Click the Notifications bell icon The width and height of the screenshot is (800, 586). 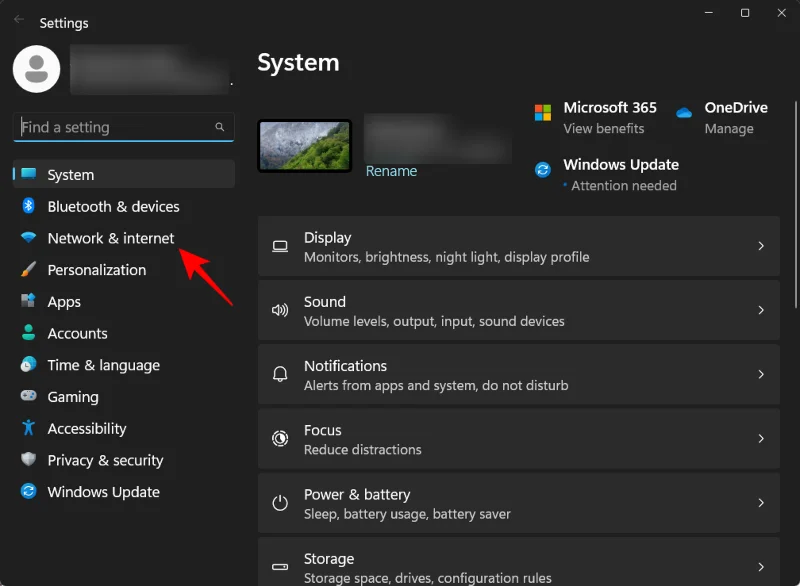tap(280, 374)
